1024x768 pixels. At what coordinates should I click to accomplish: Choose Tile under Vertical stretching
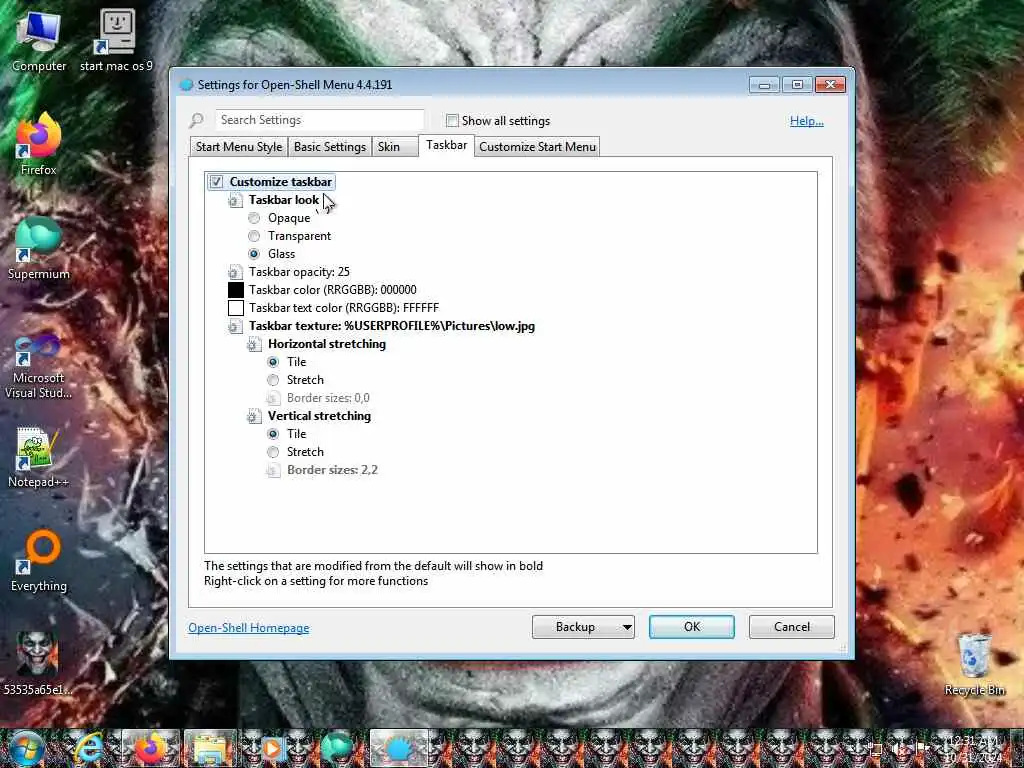point(273,434)
